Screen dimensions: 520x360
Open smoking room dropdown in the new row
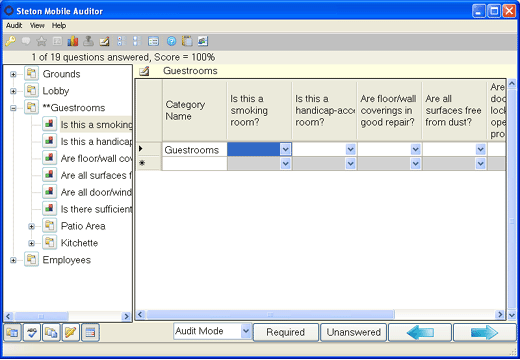[285, 164]
